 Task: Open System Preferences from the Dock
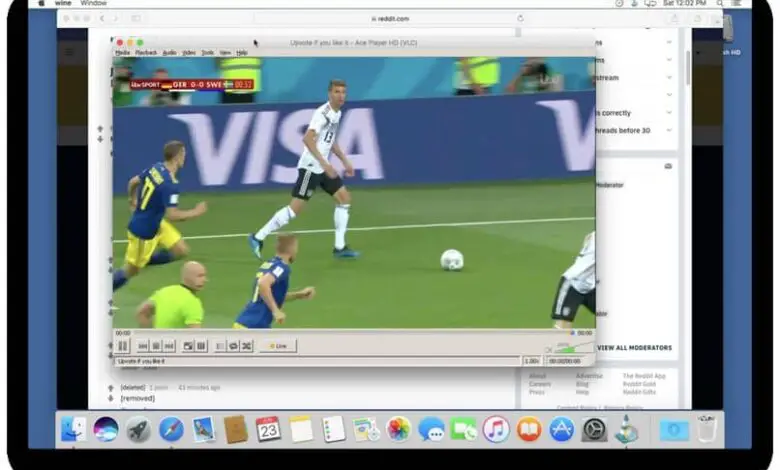[x=594, y=429]
